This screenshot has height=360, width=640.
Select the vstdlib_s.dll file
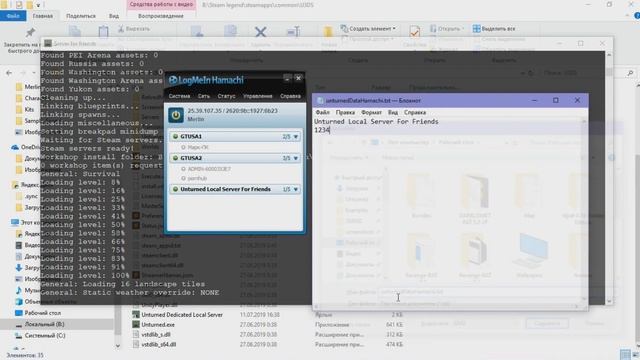[151, 334]
